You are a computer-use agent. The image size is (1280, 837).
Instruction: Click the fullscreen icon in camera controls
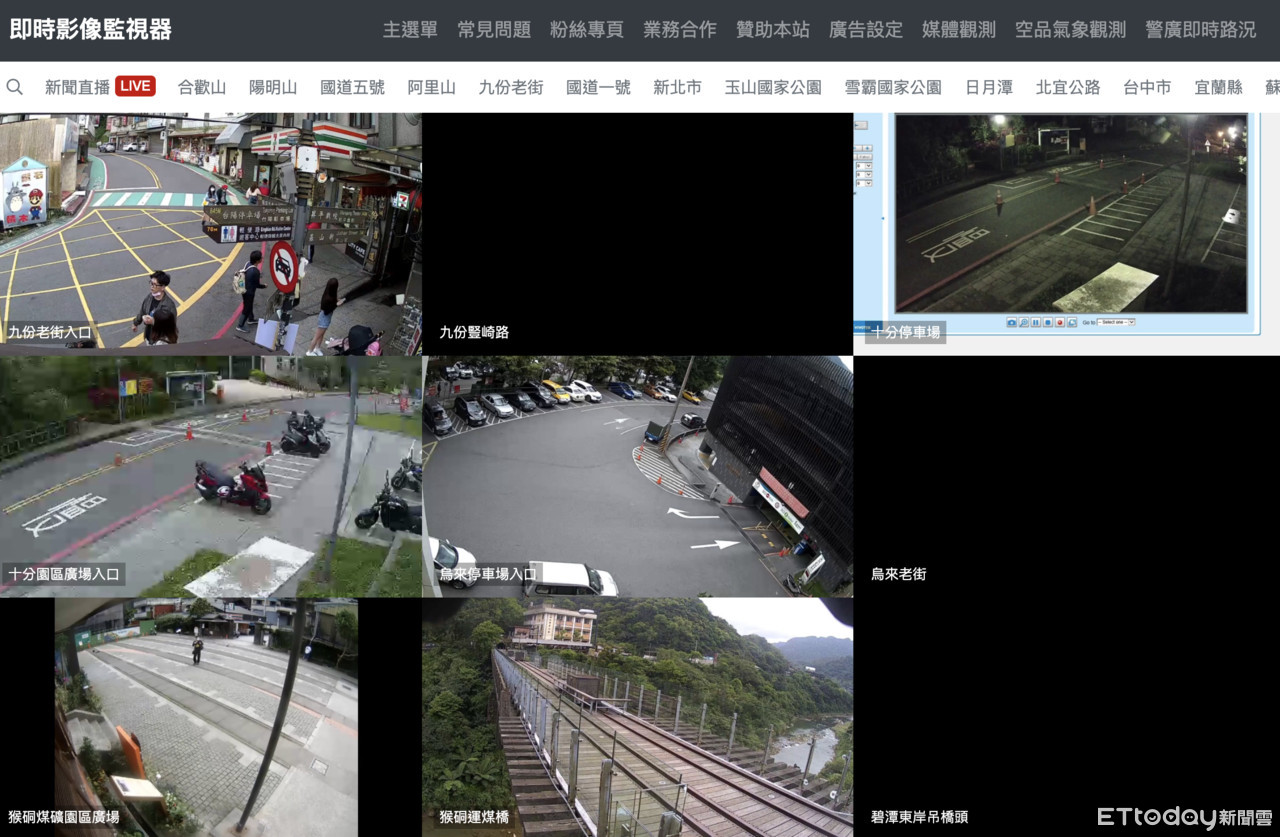click(x=1072, y=322)
